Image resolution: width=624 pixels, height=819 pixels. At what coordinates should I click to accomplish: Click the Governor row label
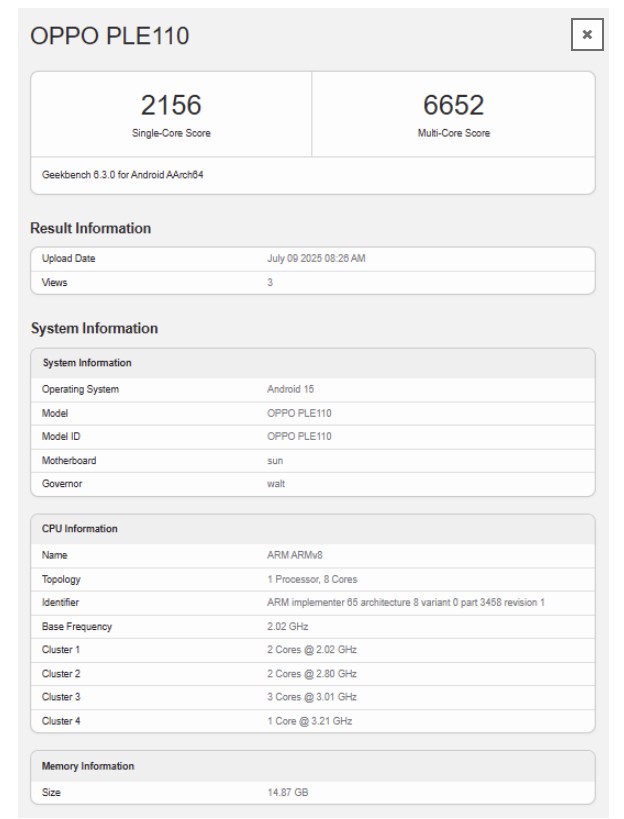coord(62,484)
